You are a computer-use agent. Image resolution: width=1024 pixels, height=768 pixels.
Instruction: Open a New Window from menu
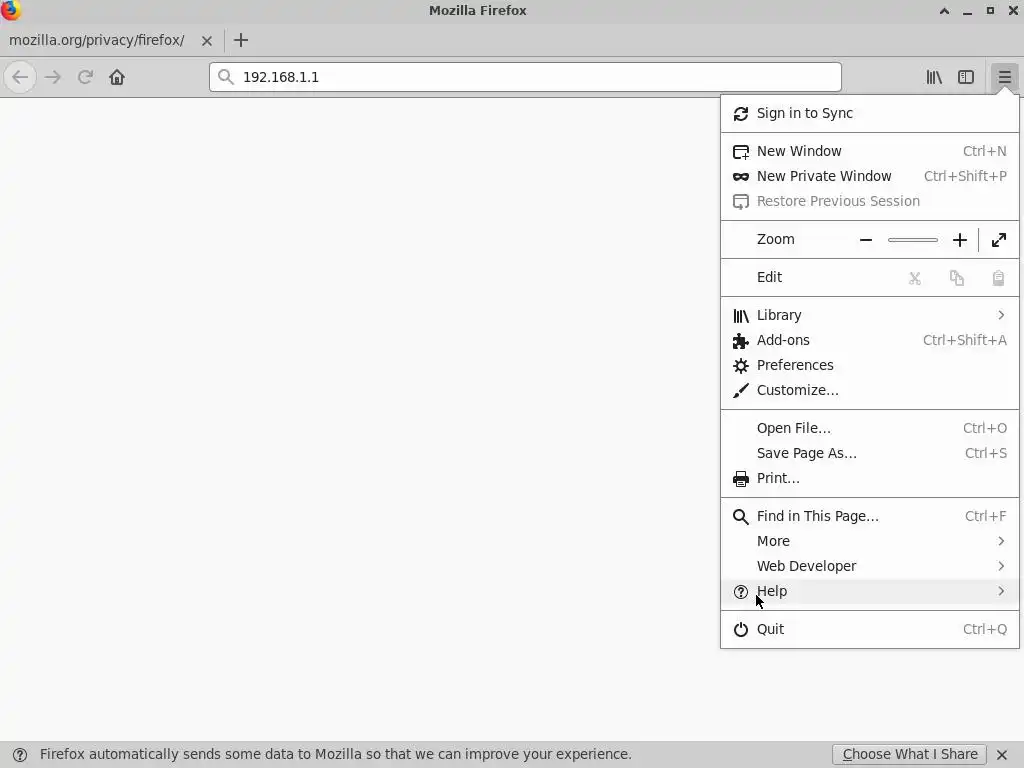[869, 152]
